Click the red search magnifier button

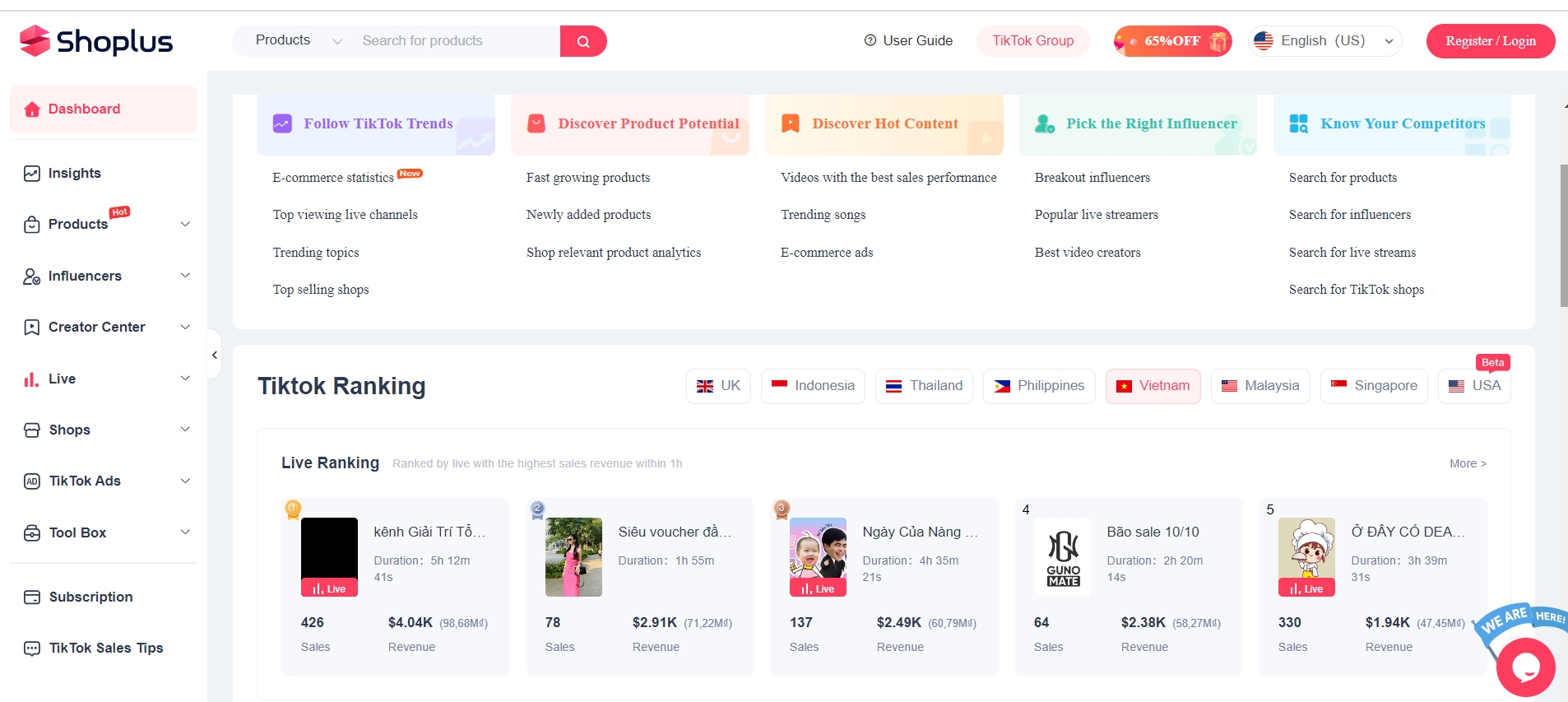pyautogui.click(x=583, y=41)
